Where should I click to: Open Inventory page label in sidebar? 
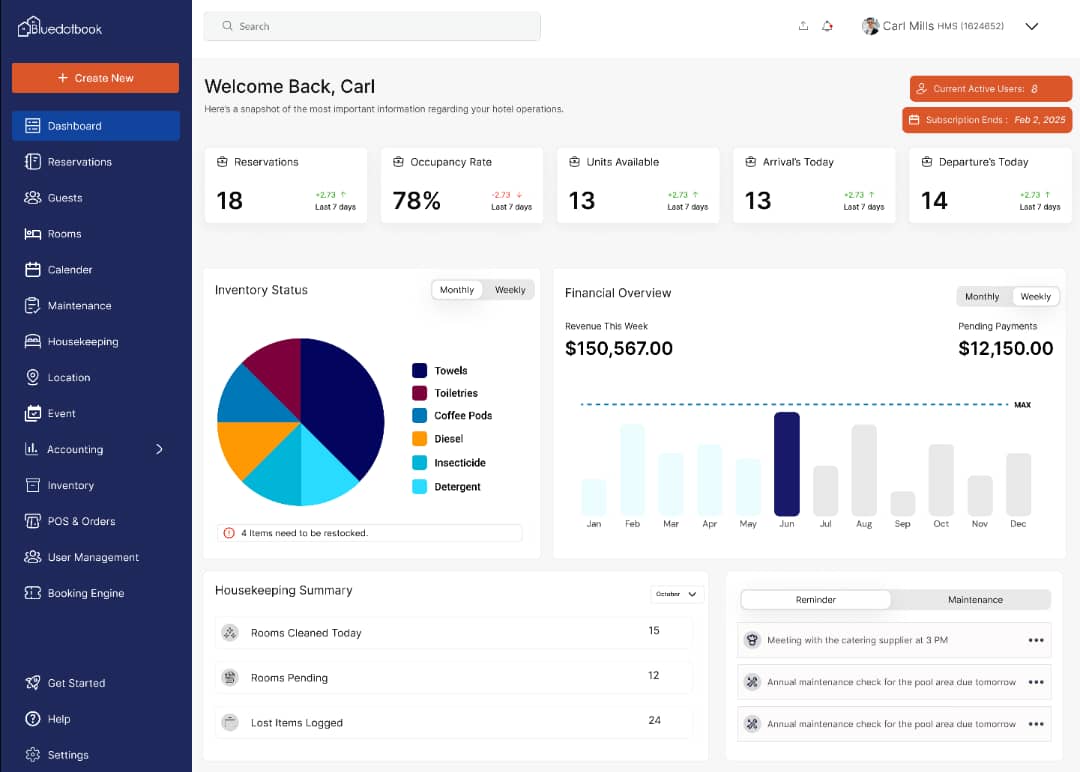70,486
